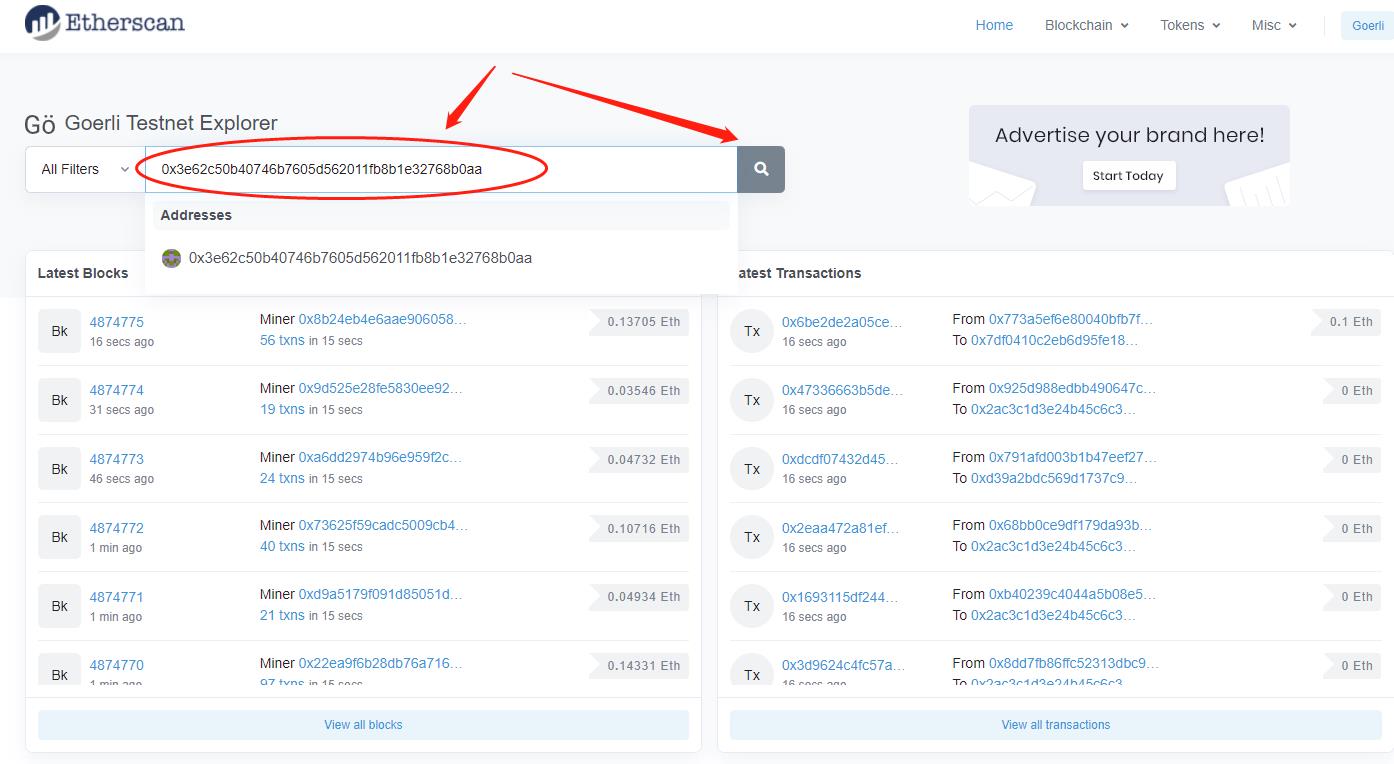Open the 19 txns link

(x=282, y=409)
